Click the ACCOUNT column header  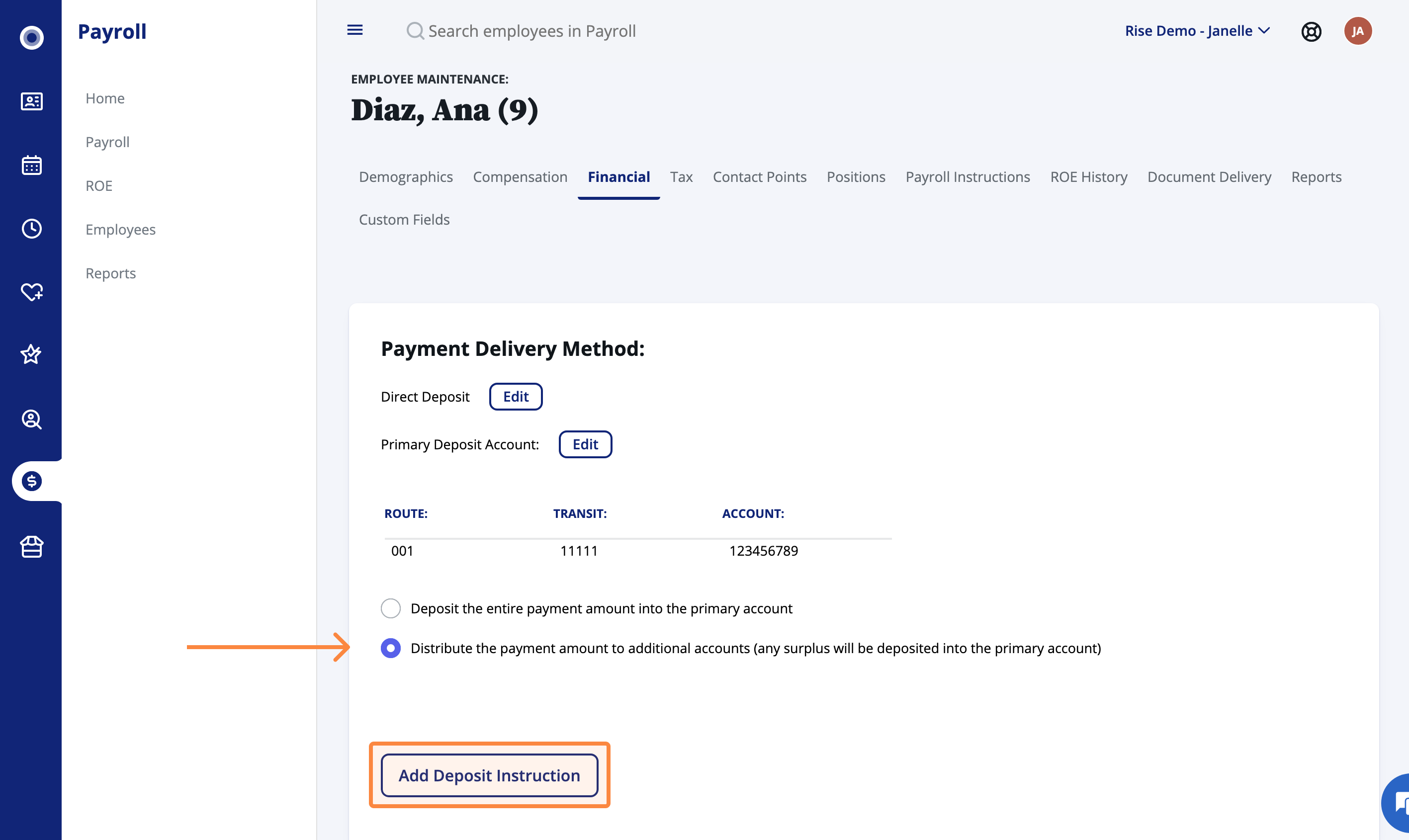coord(753,513)
